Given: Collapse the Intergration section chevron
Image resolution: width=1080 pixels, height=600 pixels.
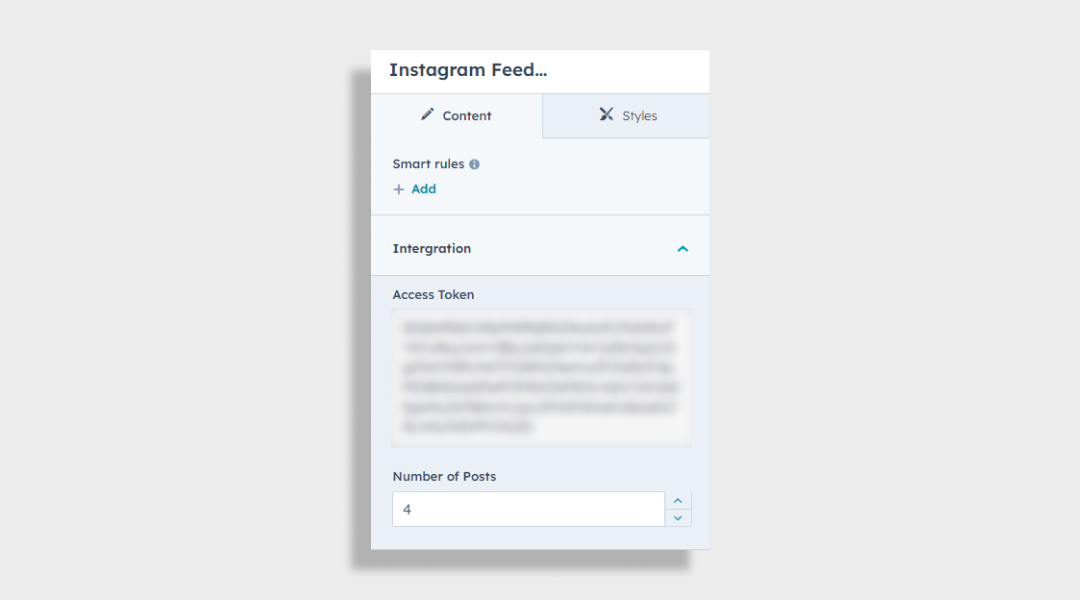Looking at the screenshot, I should 683,249.
